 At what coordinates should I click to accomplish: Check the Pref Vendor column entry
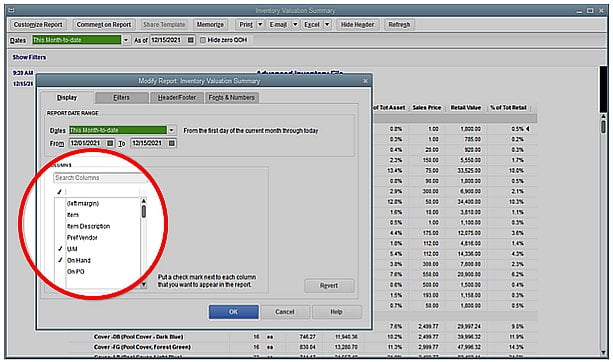click(82, 237)
